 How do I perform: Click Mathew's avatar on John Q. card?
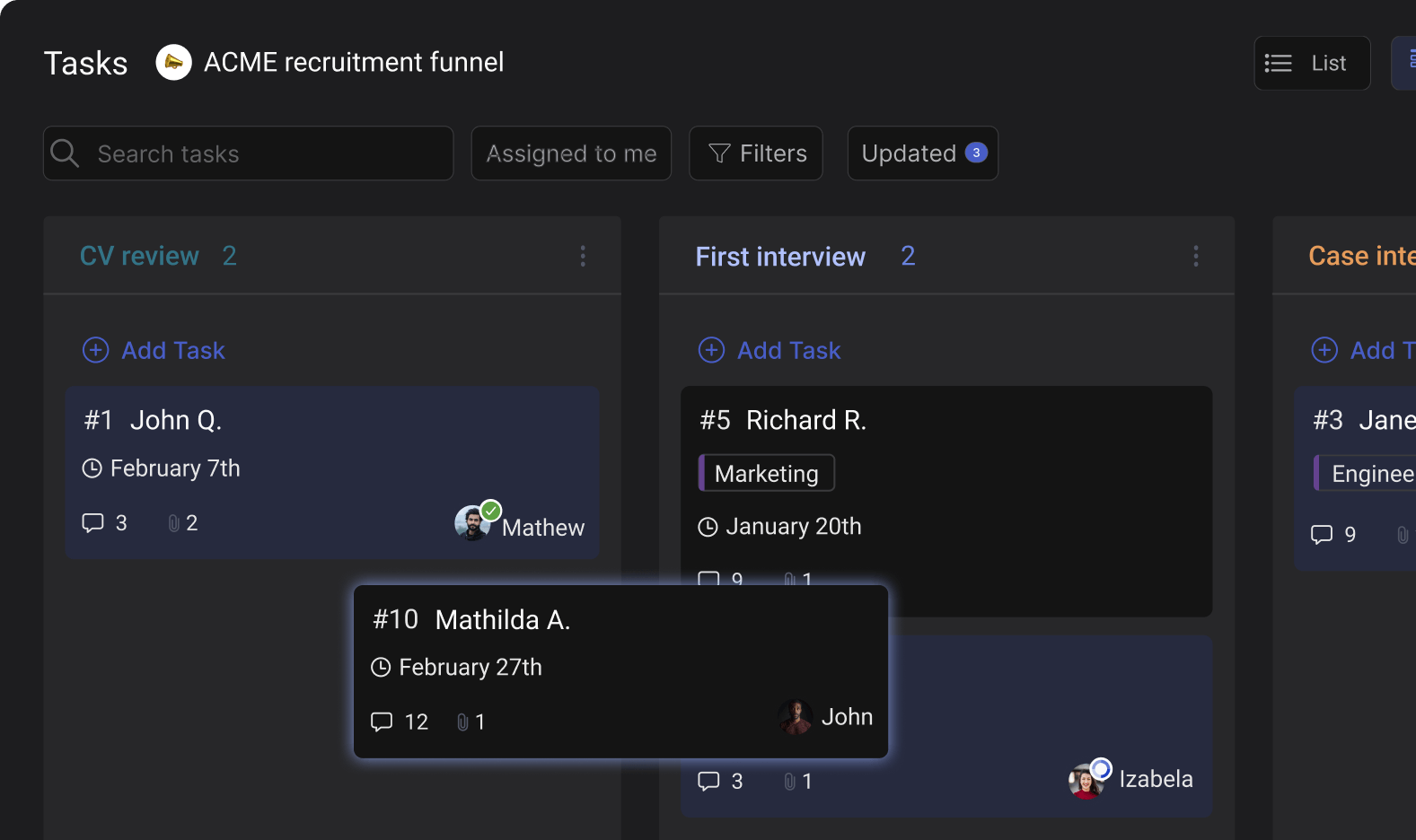[472, 523]
